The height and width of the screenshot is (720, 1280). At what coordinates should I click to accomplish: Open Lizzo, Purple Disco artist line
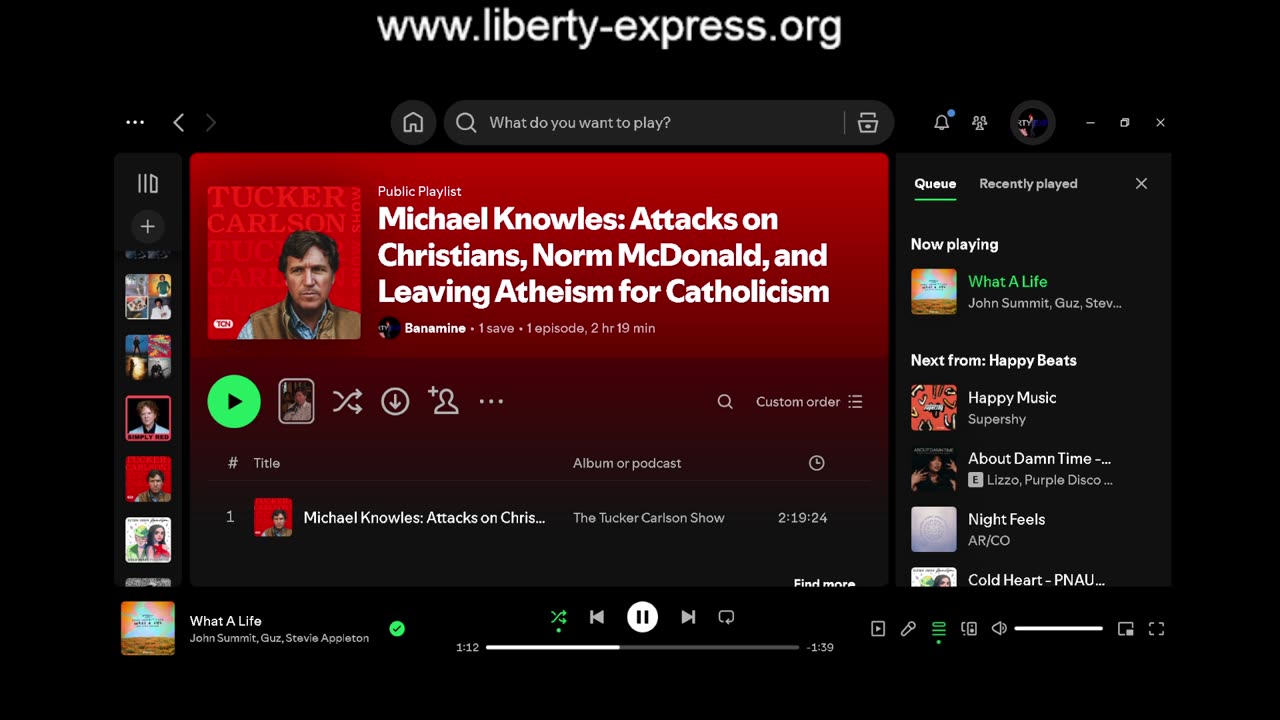[1050, 480]
